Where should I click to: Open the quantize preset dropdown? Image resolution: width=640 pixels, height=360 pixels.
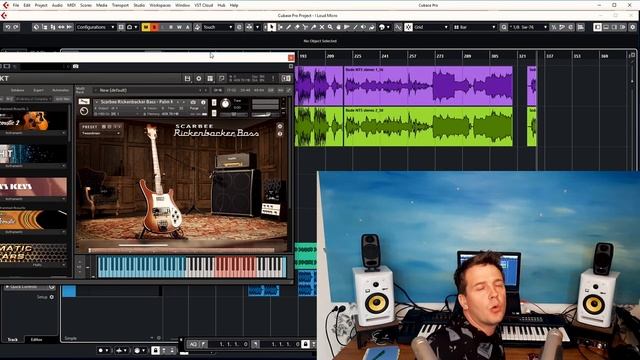click(x=529, y=27)
